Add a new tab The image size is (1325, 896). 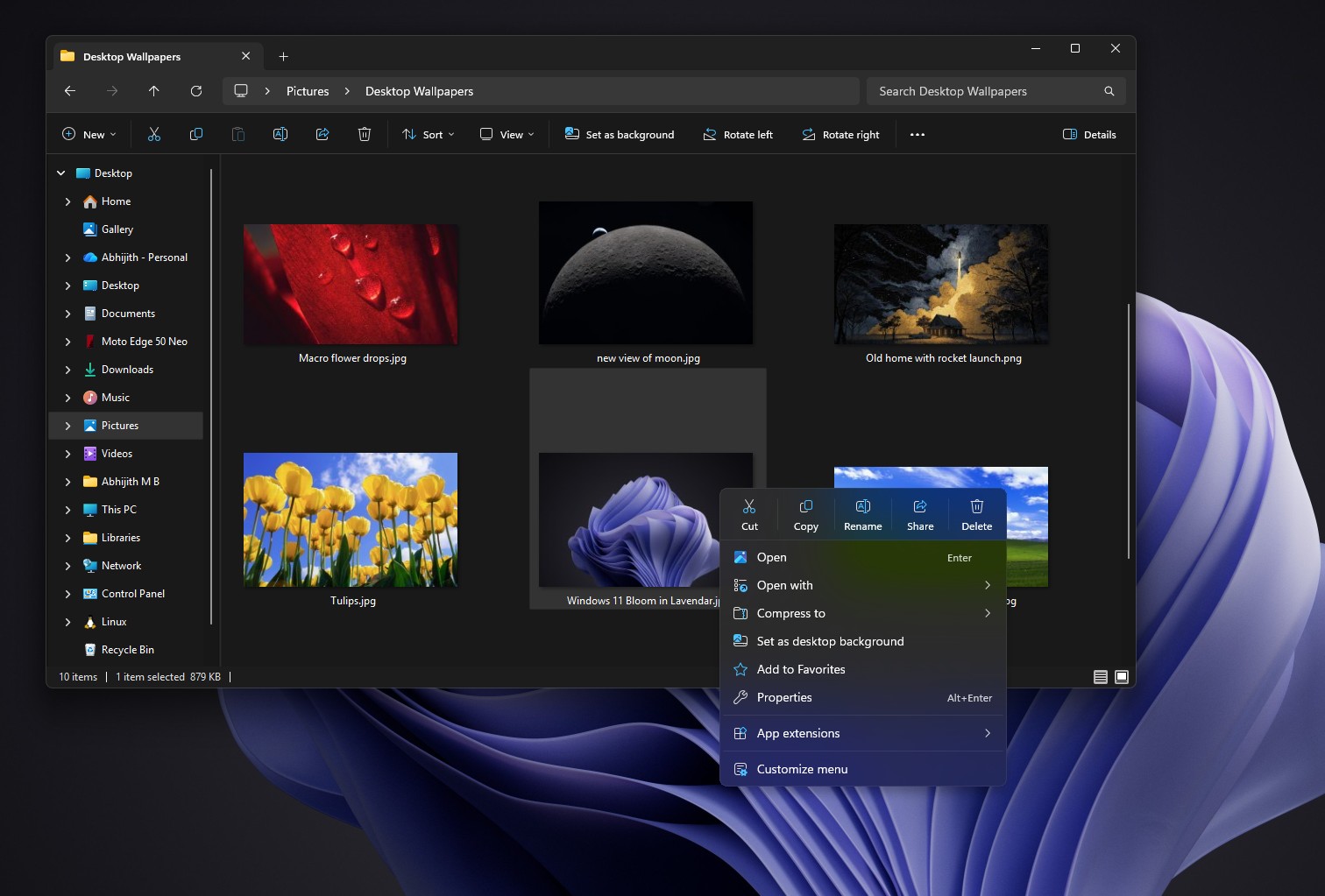[x=283, y=56]
